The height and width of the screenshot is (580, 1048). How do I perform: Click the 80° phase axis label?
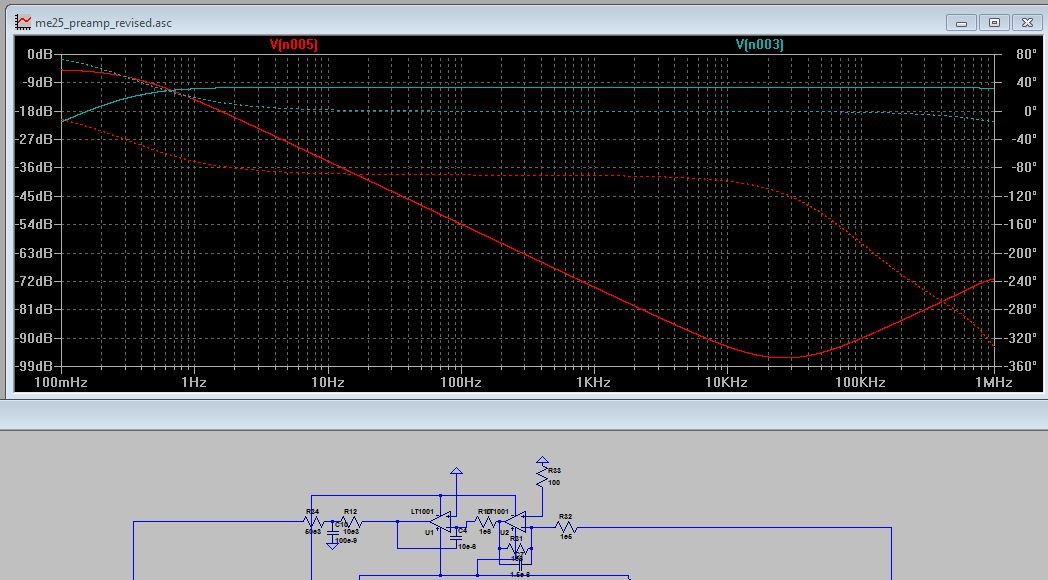pos(1026,54)
